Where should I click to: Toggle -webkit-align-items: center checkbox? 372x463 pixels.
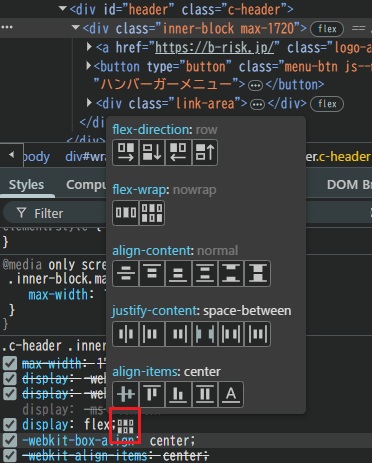[x=10, y=455]
